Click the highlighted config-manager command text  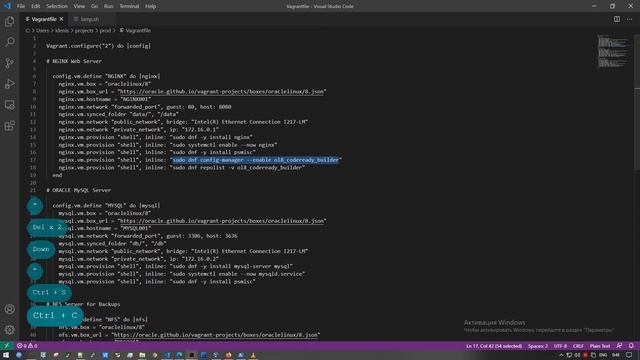[256, 160]
